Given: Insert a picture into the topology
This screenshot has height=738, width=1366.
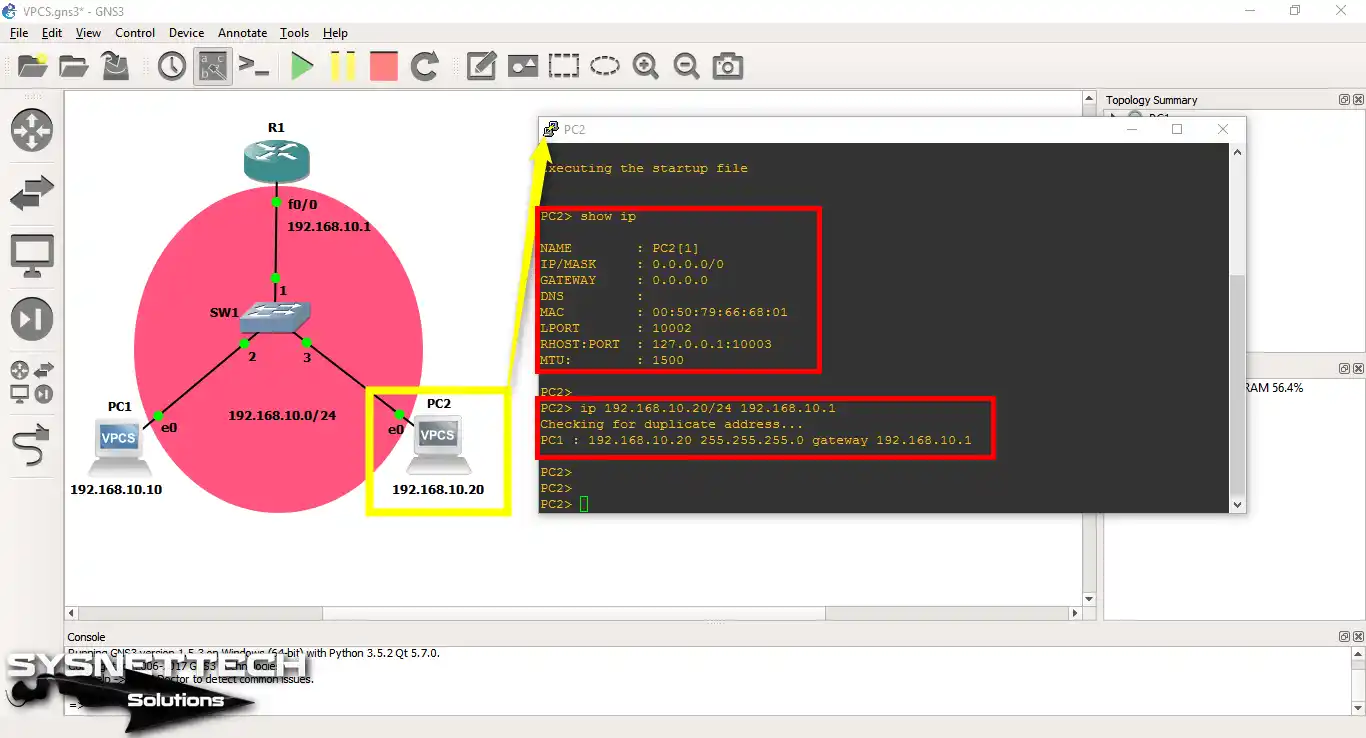Looking at the screenshot, I should tap(523, 66).
